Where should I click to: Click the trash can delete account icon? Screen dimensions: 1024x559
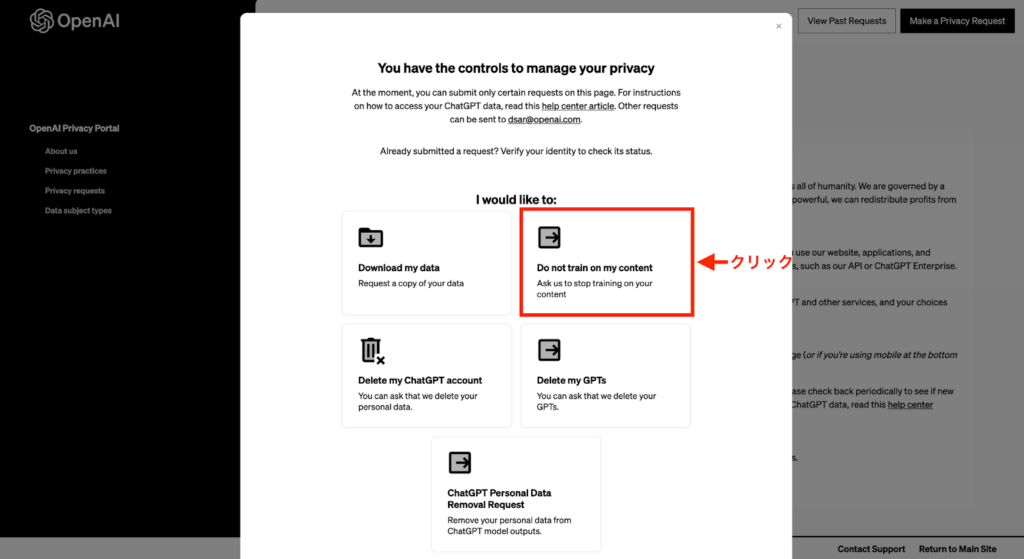click(371, 350)
